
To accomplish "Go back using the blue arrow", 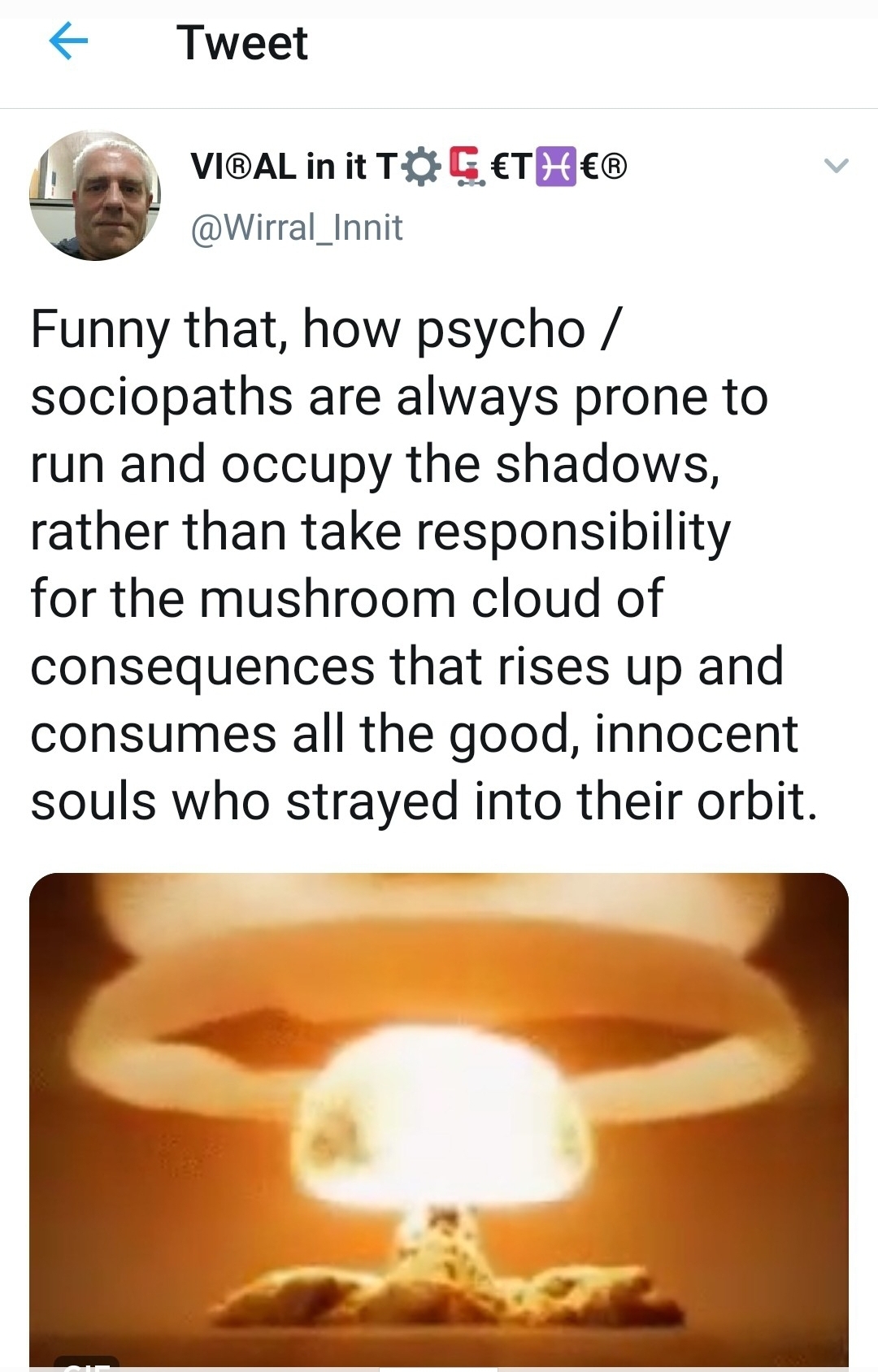I will click(68, 42).
